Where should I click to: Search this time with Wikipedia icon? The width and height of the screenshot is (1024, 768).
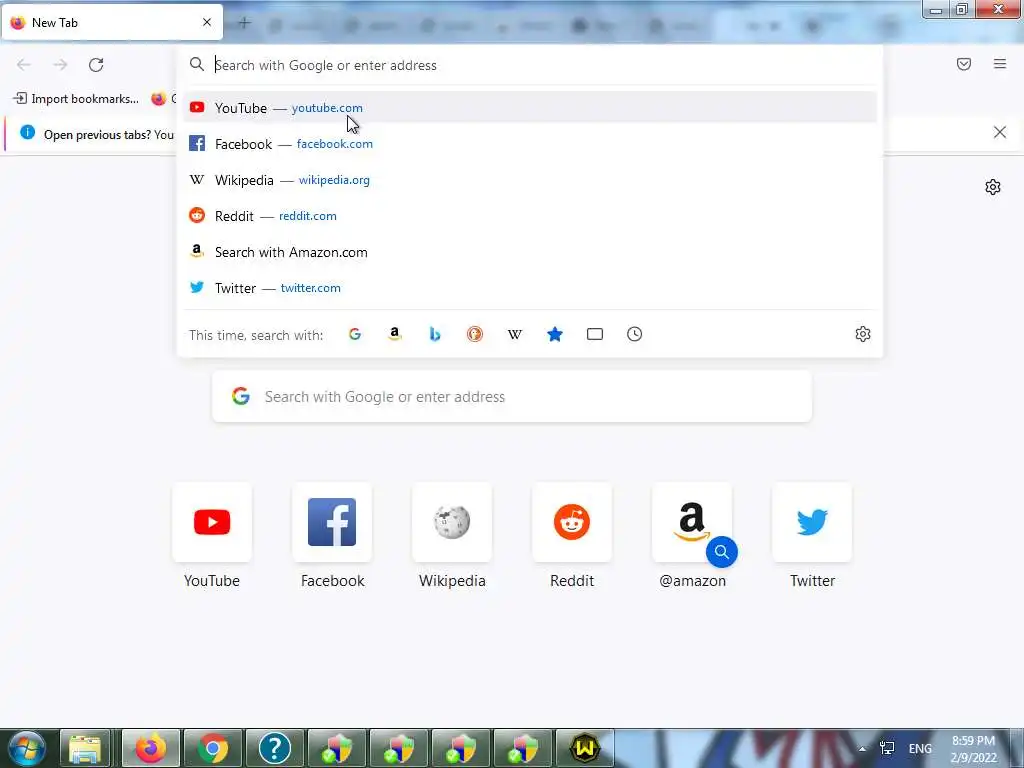[515, 334]
